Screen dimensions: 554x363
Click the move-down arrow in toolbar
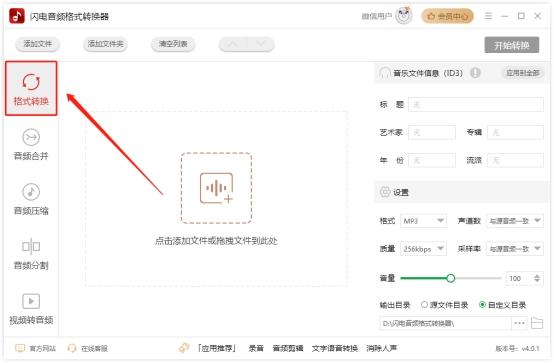point(261,44)
